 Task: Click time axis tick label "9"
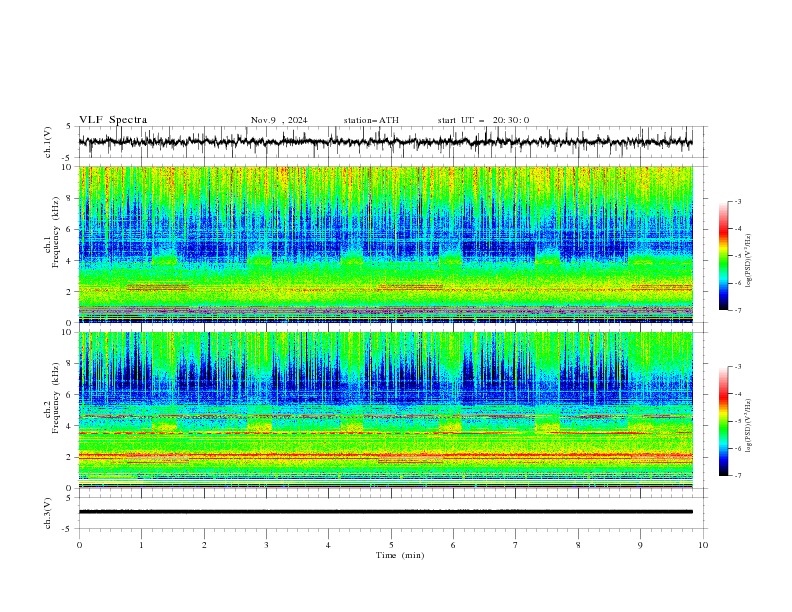click(x=640, y=545)
